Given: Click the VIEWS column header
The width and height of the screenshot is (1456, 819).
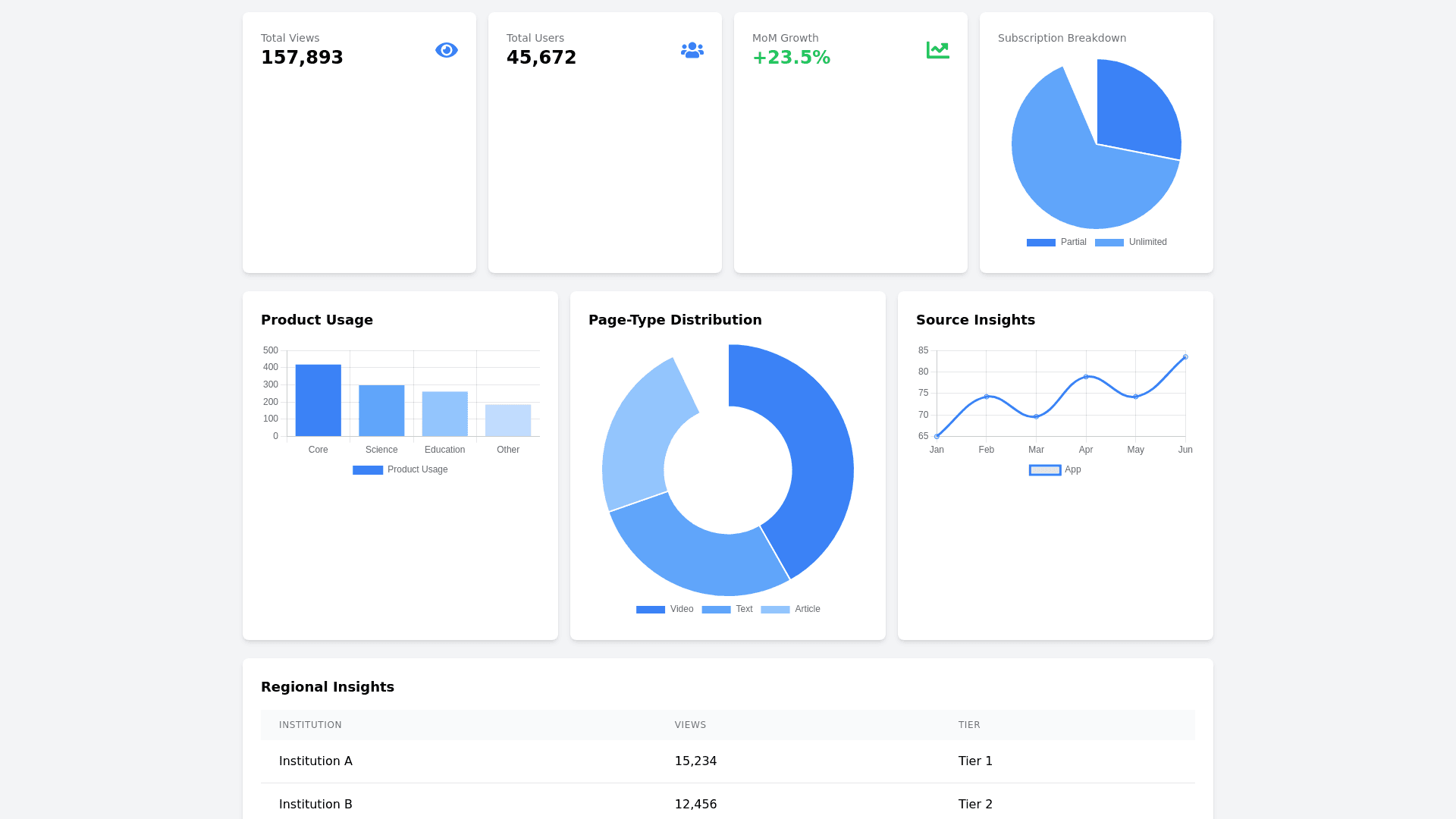Looking at the screenshot, I should click(690, 725).
